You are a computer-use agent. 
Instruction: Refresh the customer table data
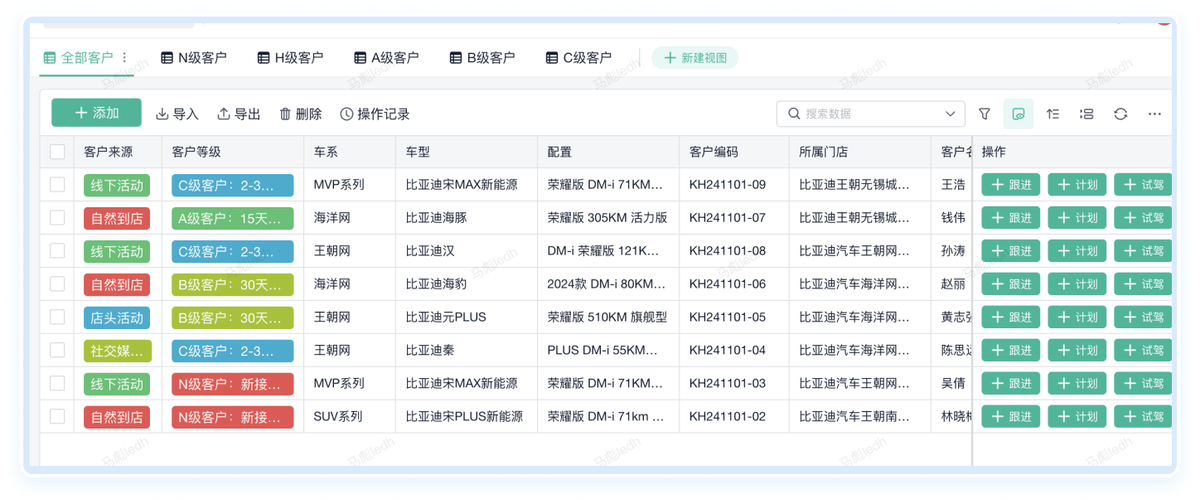click(x=1121, y=114)
